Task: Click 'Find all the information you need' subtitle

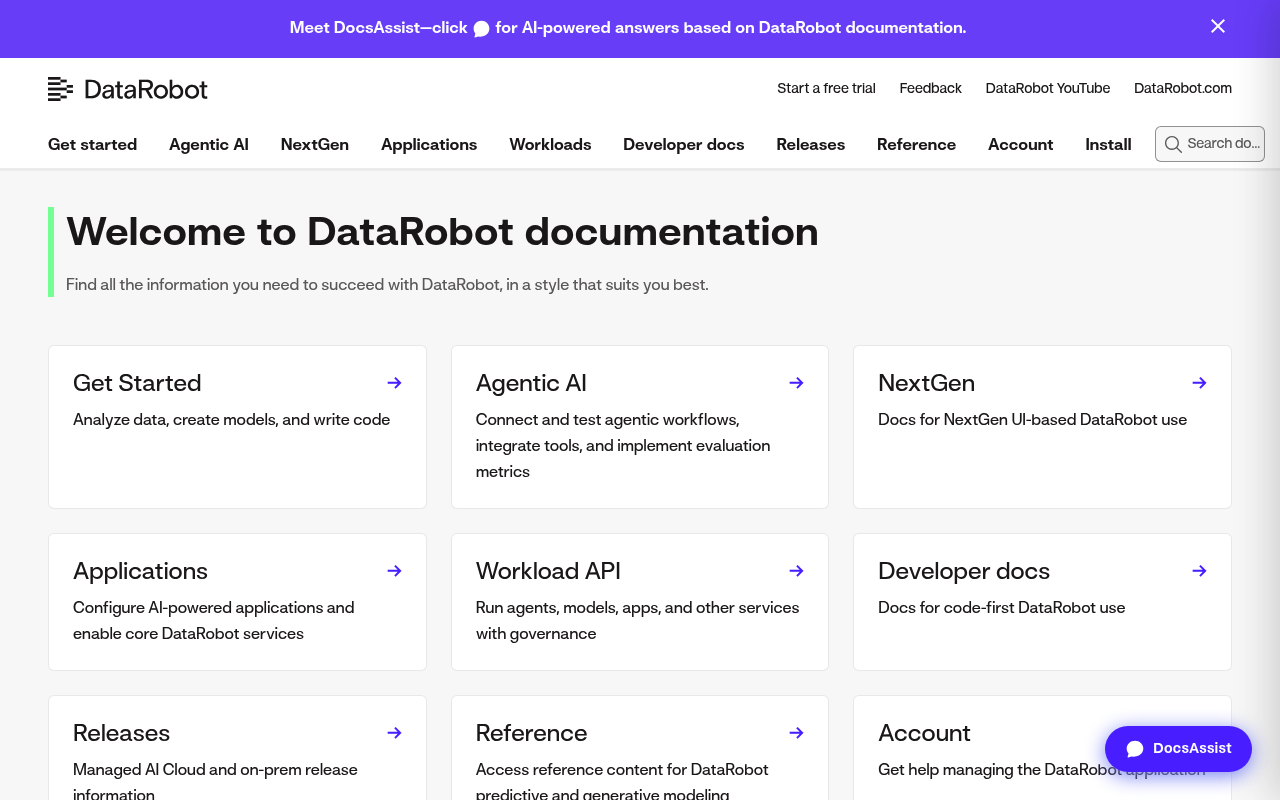Action: click(387, 285)
